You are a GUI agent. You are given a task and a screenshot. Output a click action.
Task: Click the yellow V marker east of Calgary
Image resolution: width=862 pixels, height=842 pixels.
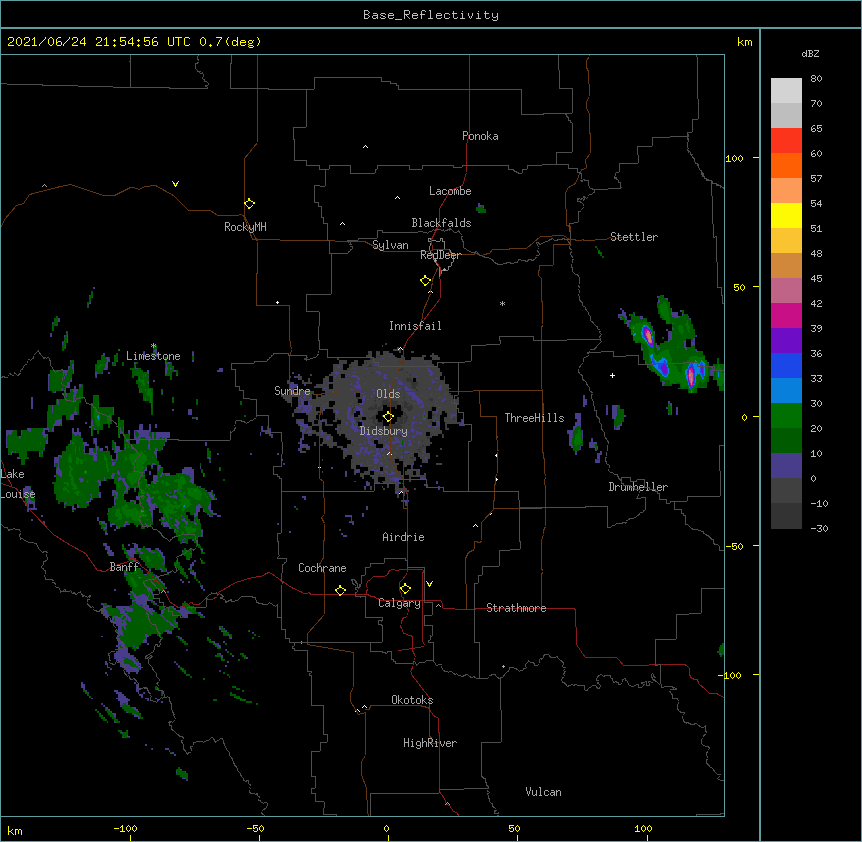point(429,584)
